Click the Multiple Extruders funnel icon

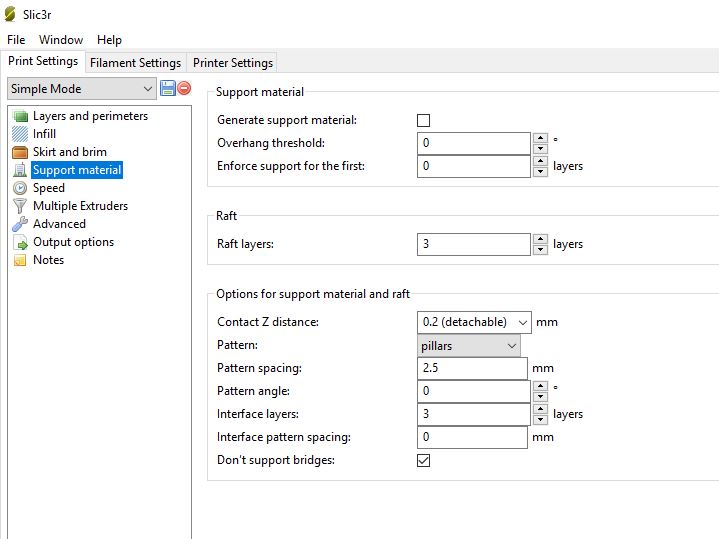point(20,206)
